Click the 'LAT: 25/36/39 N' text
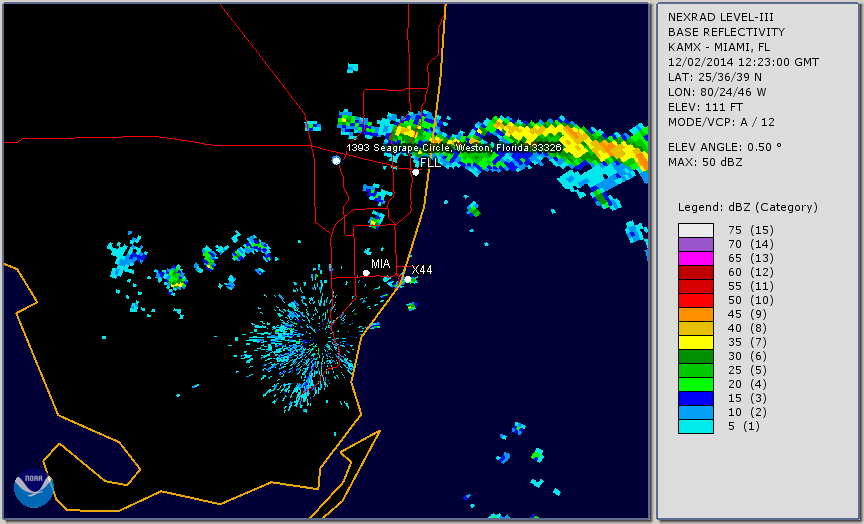Image resolution: width=864 pixels, height=524 pixels. [x=715, y=77]
